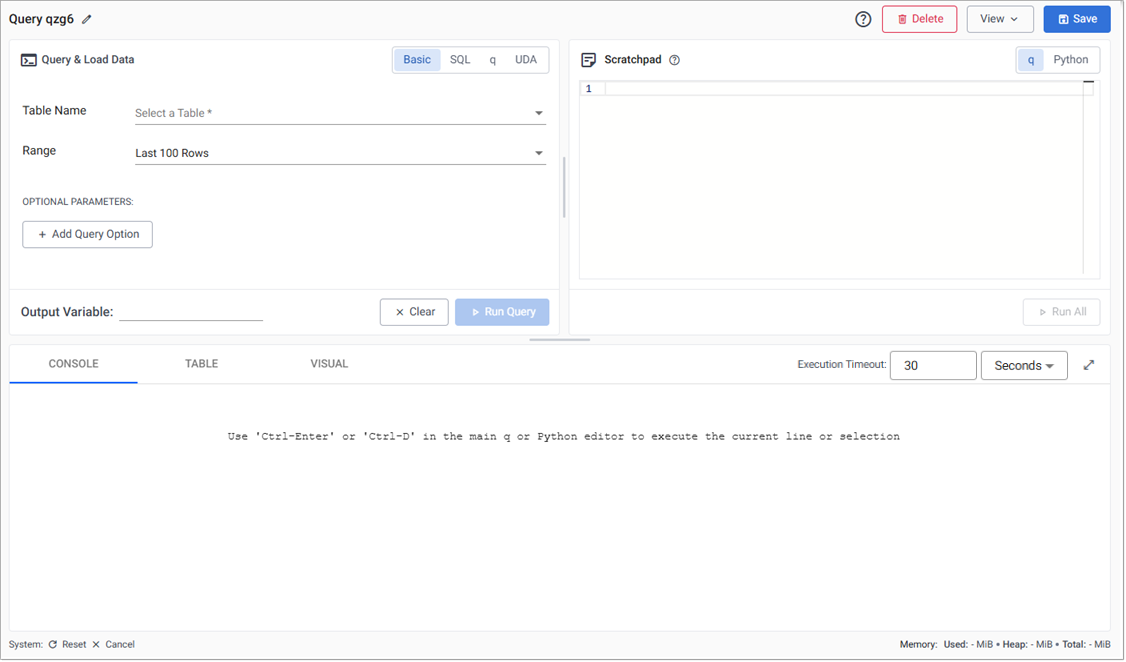
Task: Click the pencil icon to rename query
Action: [87, 19]
